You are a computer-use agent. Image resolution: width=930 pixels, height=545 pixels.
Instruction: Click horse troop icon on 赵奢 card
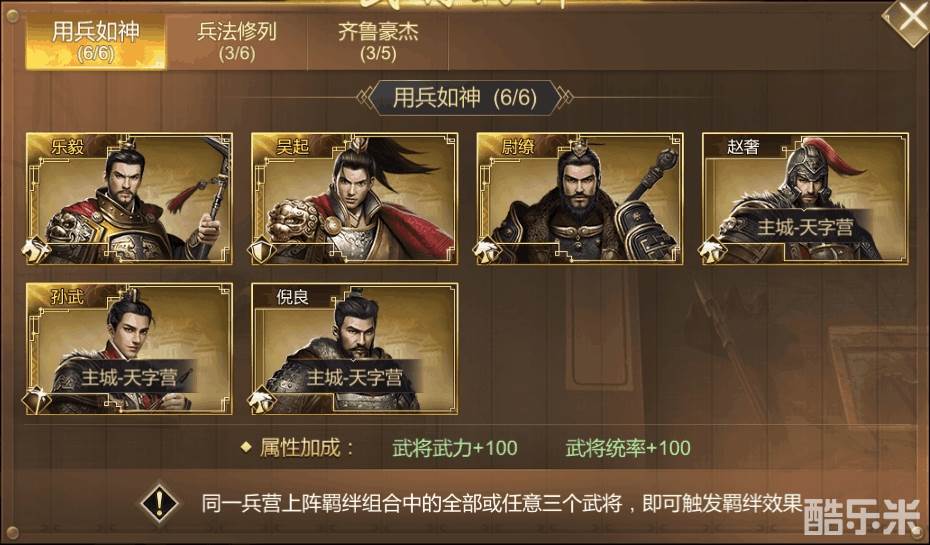point(712,251)
